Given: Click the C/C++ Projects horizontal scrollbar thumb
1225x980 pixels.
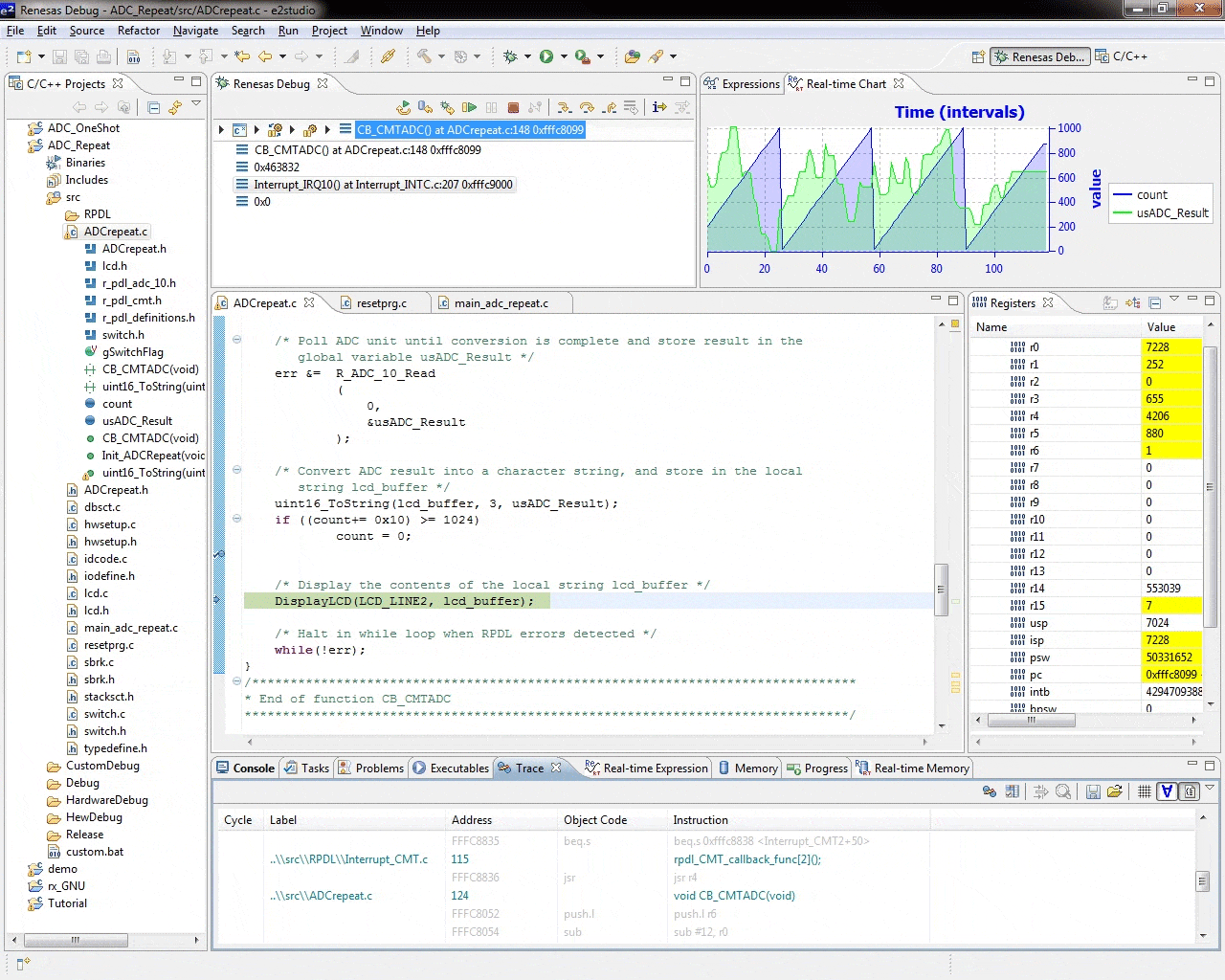Looking at the screenshot, I should (x=75, y=940).
